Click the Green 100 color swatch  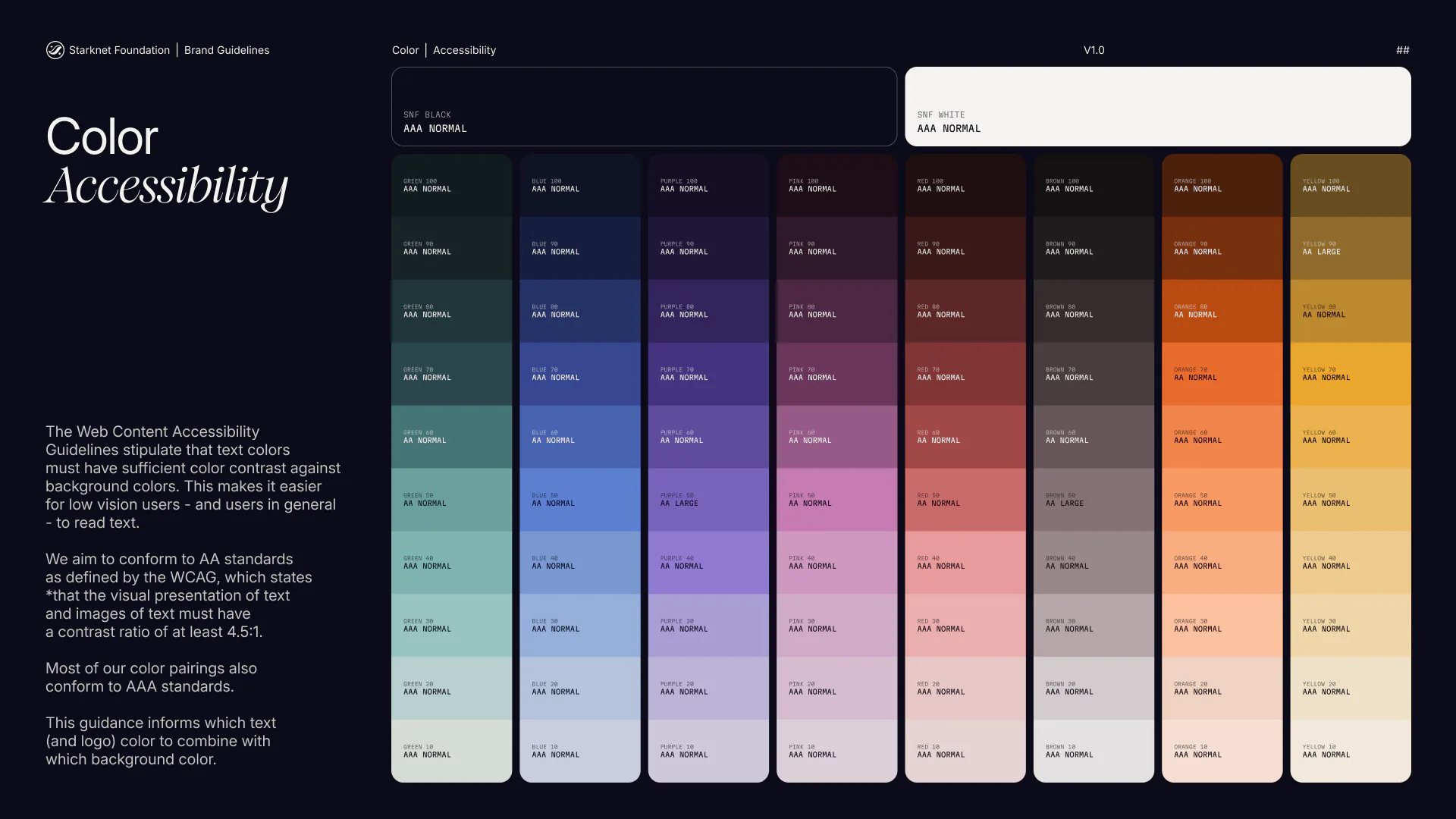(x=451, y=186)
